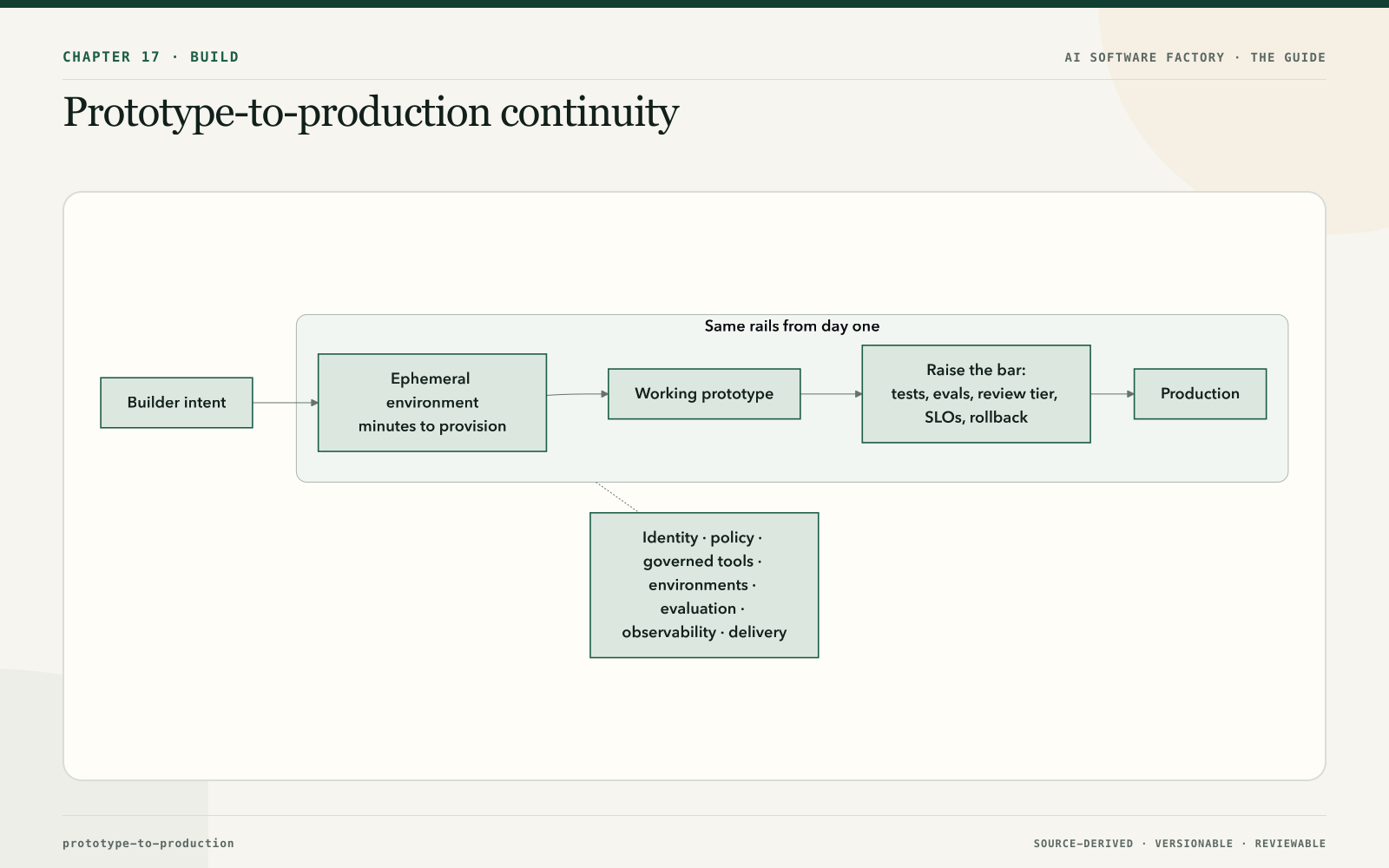Screen dimensions: 1389x868
Task: Click 'SOURCE-DERIVED · VERSIONABLE · REVIEWABLE' footer text
Action: tap(1179, 844)
